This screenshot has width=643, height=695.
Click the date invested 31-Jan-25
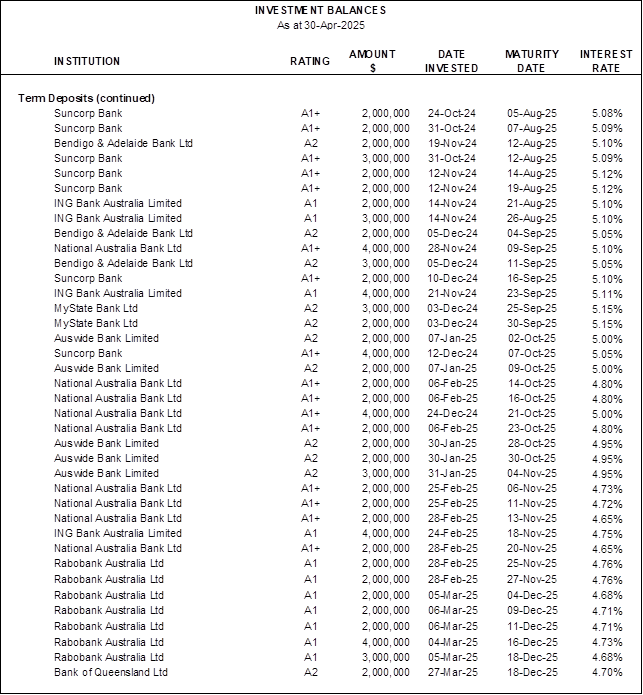(x=452, y=474)
